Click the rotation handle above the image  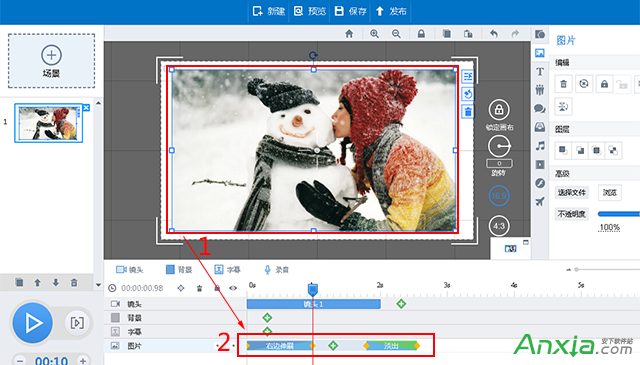pos(313,55)
